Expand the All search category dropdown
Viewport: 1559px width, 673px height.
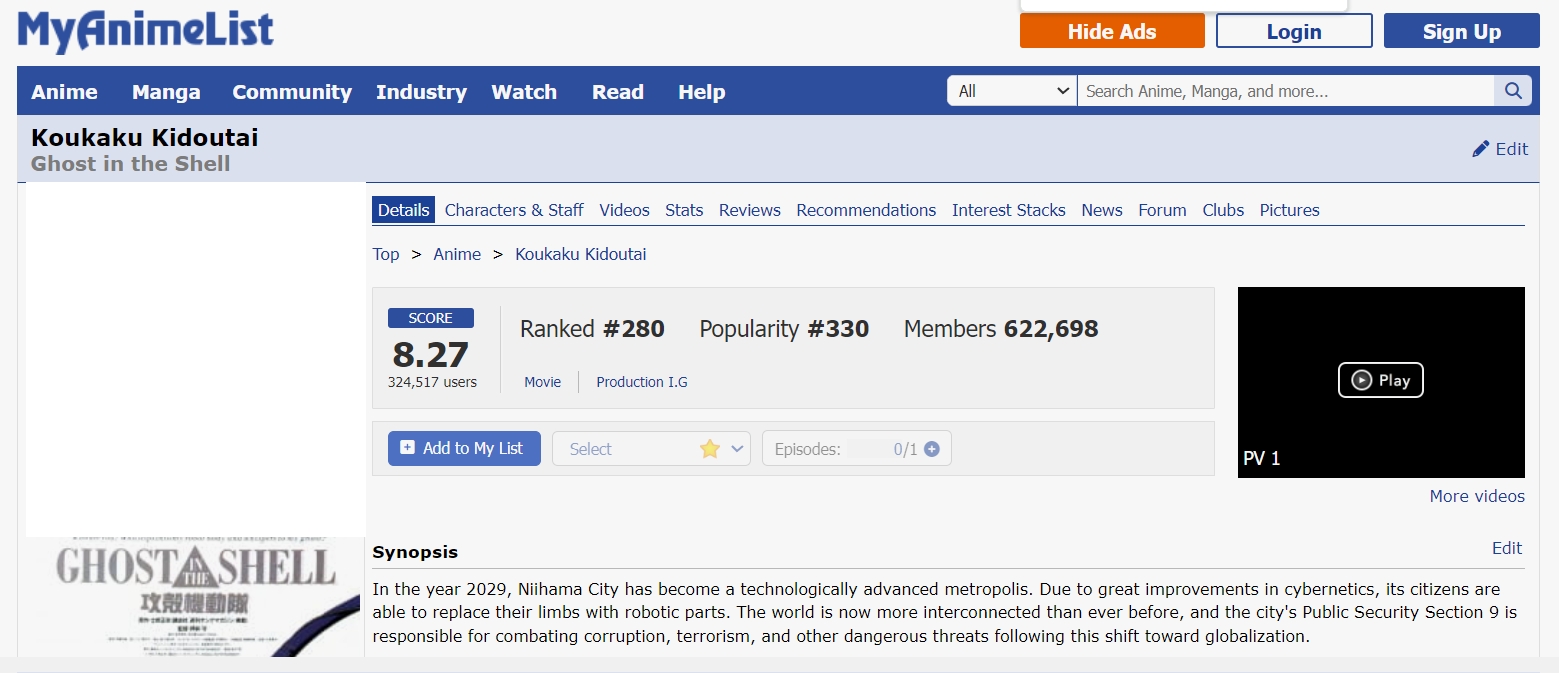[1012, 91]
